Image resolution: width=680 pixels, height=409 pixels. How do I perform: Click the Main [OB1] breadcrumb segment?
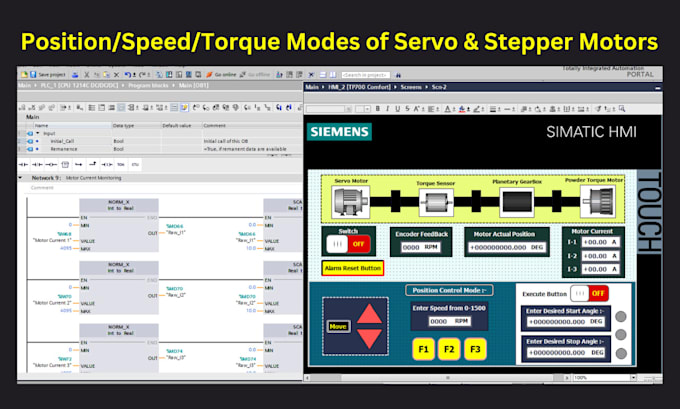click(193, 85)
